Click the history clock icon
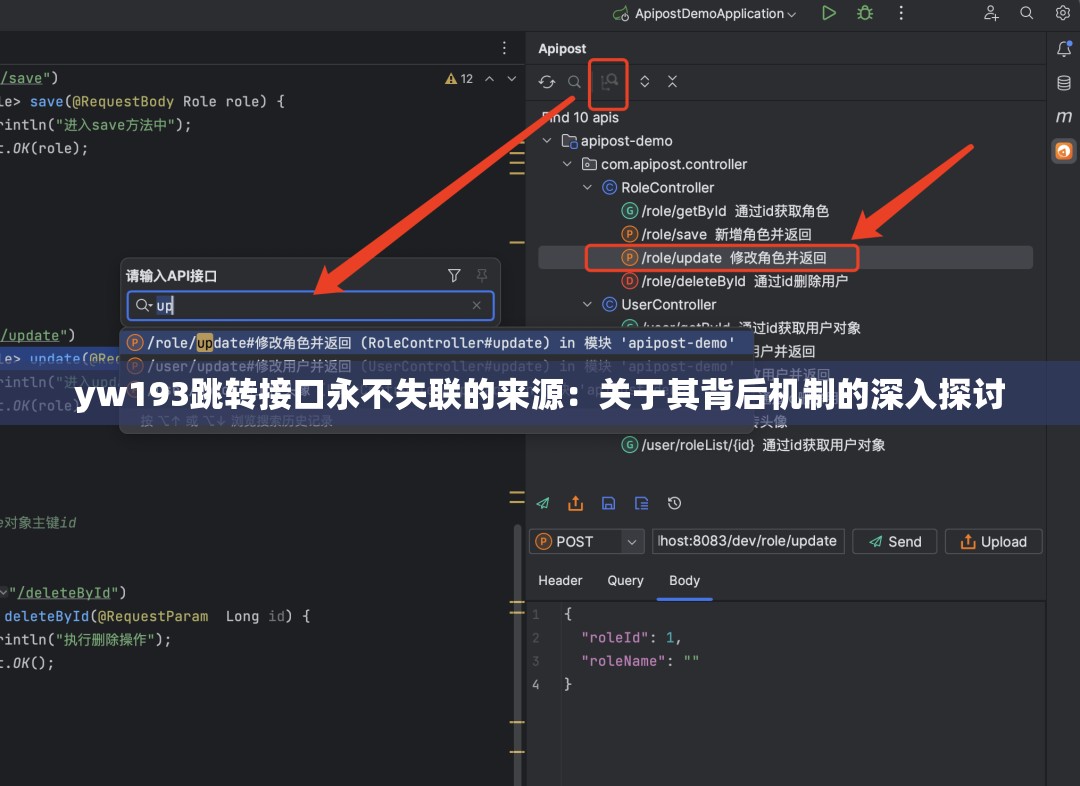The height and width of the screenshot is (786, 1080). tap(674, 503)
